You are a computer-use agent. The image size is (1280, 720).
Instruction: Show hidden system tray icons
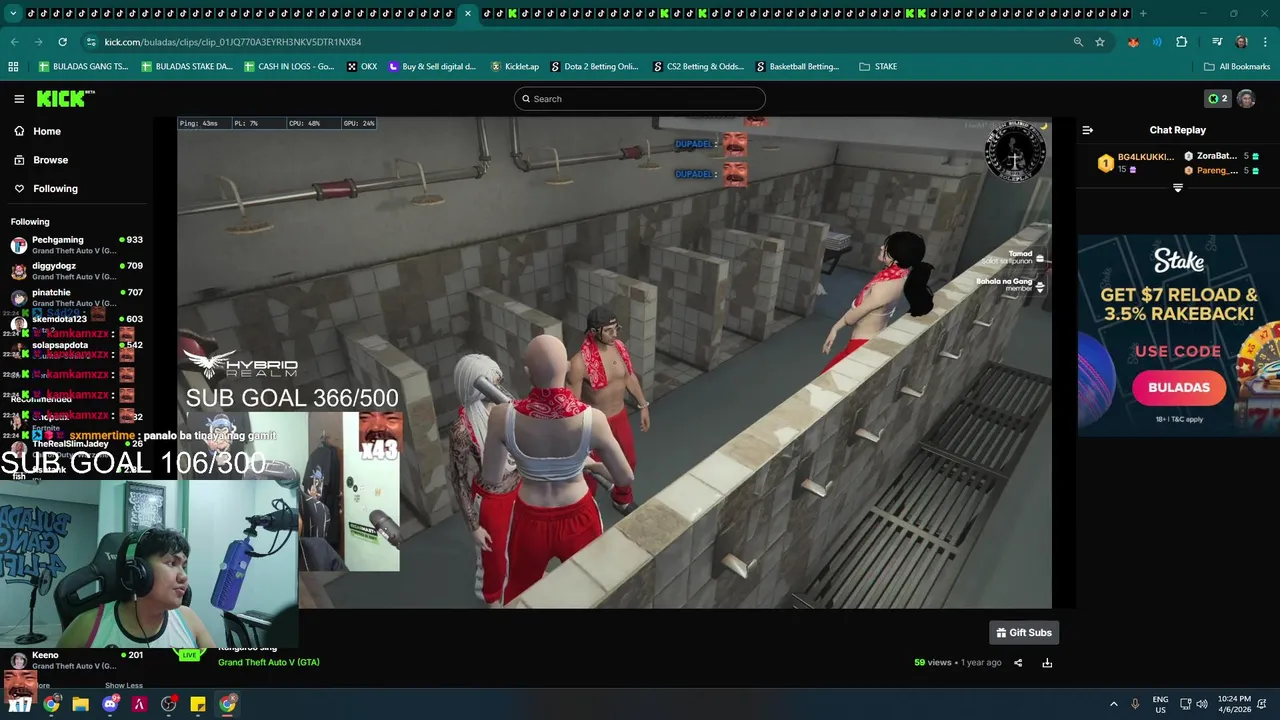(1113, 704)
